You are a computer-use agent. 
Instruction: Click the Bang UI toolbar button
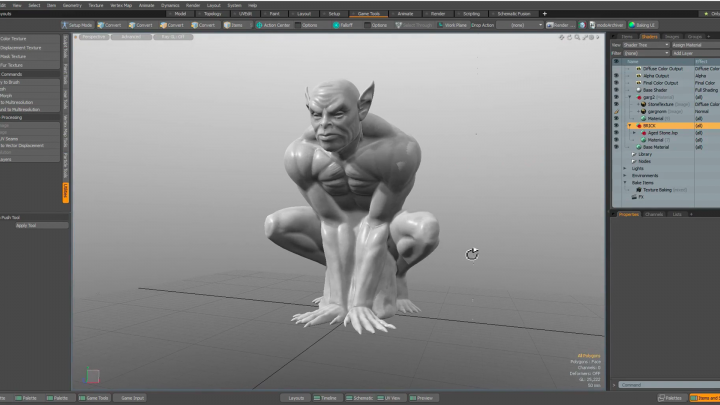coord(643,25)
